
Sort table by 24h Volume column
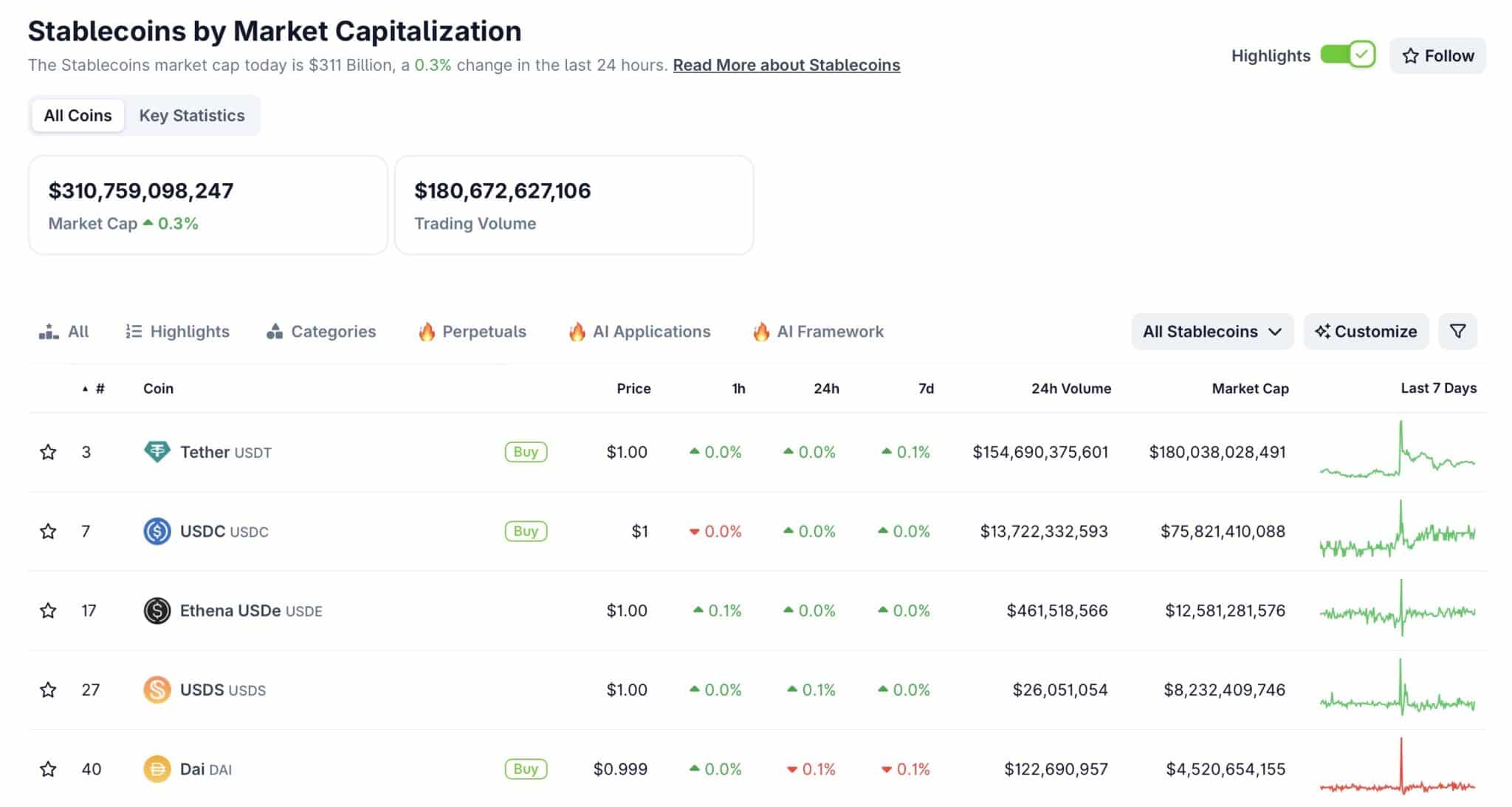(x=1071, y=388)
